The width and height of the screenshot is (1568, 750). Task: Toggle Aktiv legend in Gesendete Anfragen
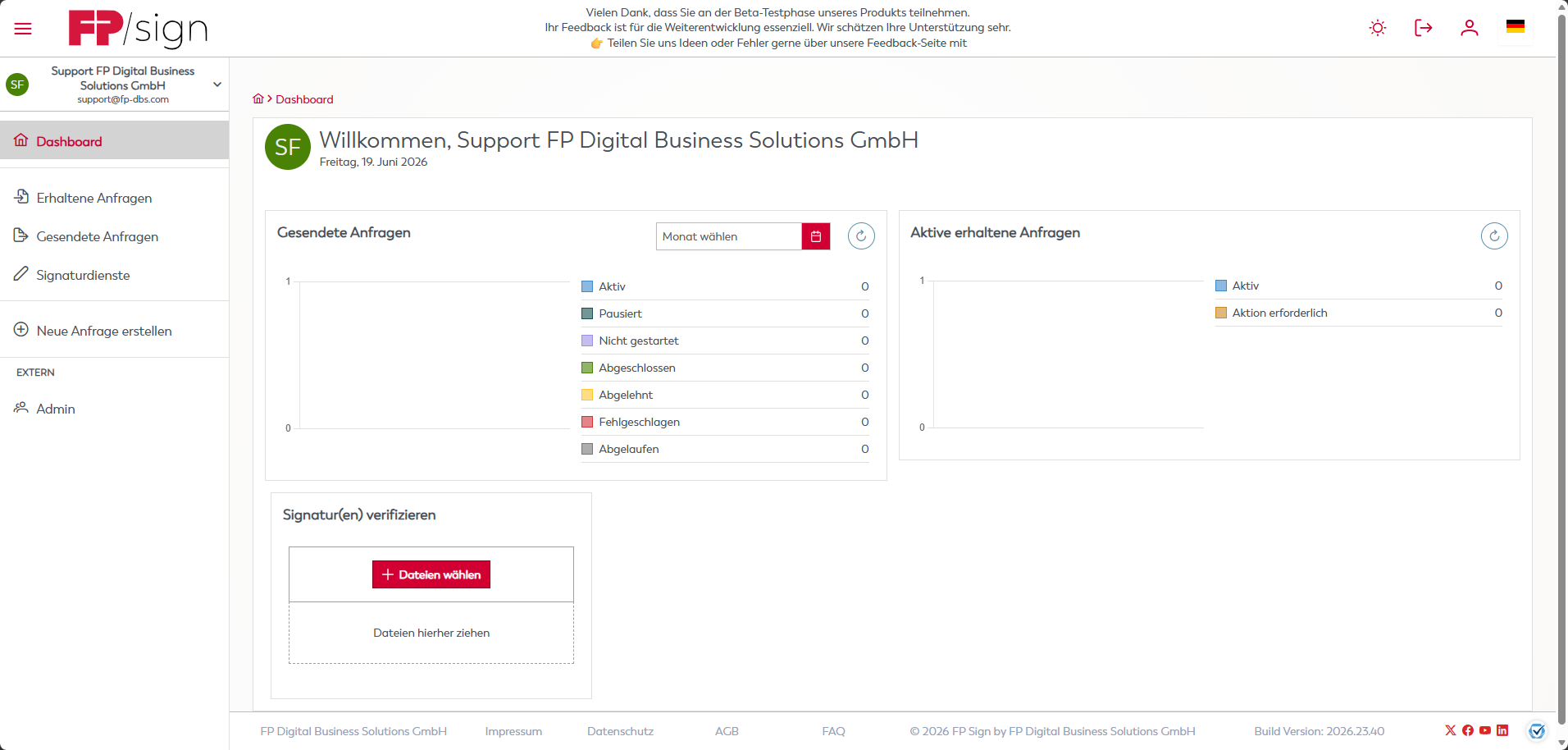(587, 286)
